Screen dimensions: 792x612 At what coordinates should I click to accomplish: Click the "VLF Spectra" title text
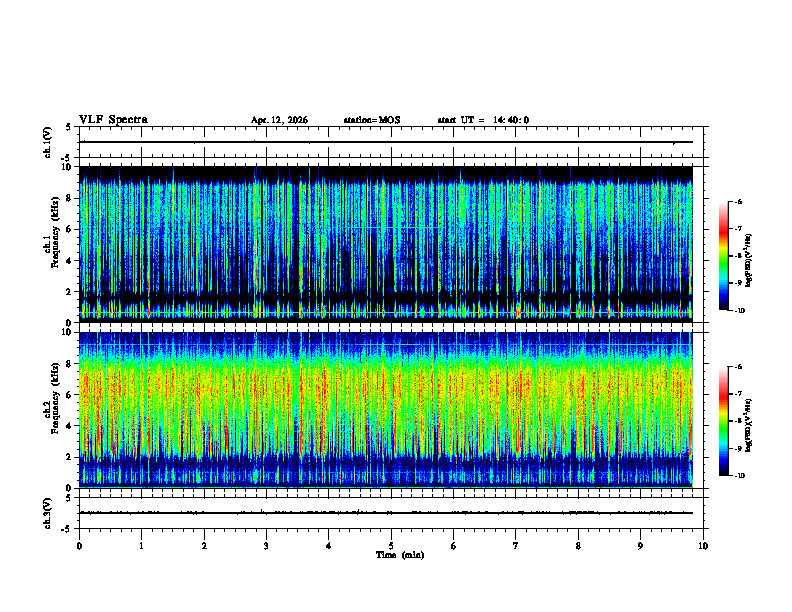pyautogui.click(x=113, y=120)
